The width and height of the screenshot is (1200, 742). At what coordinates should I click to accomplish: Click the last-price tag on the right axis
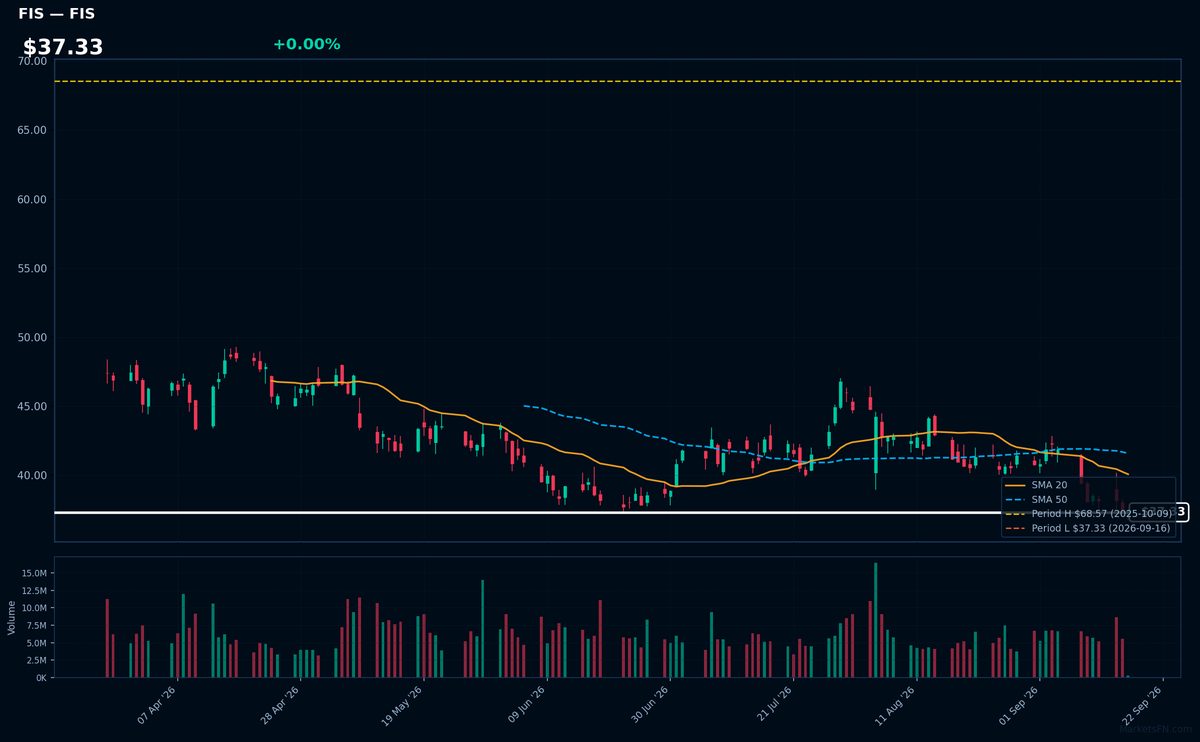point(1158,512)
